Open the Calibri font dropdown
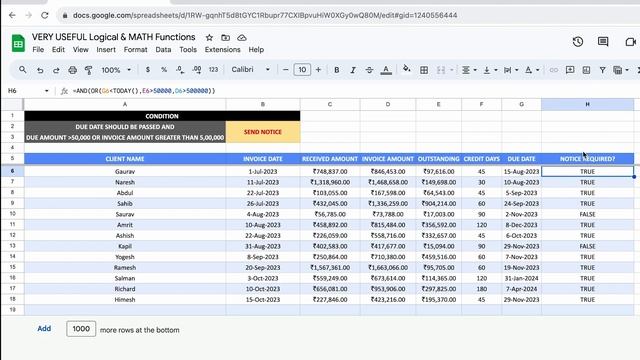 (x=250, y=70)
